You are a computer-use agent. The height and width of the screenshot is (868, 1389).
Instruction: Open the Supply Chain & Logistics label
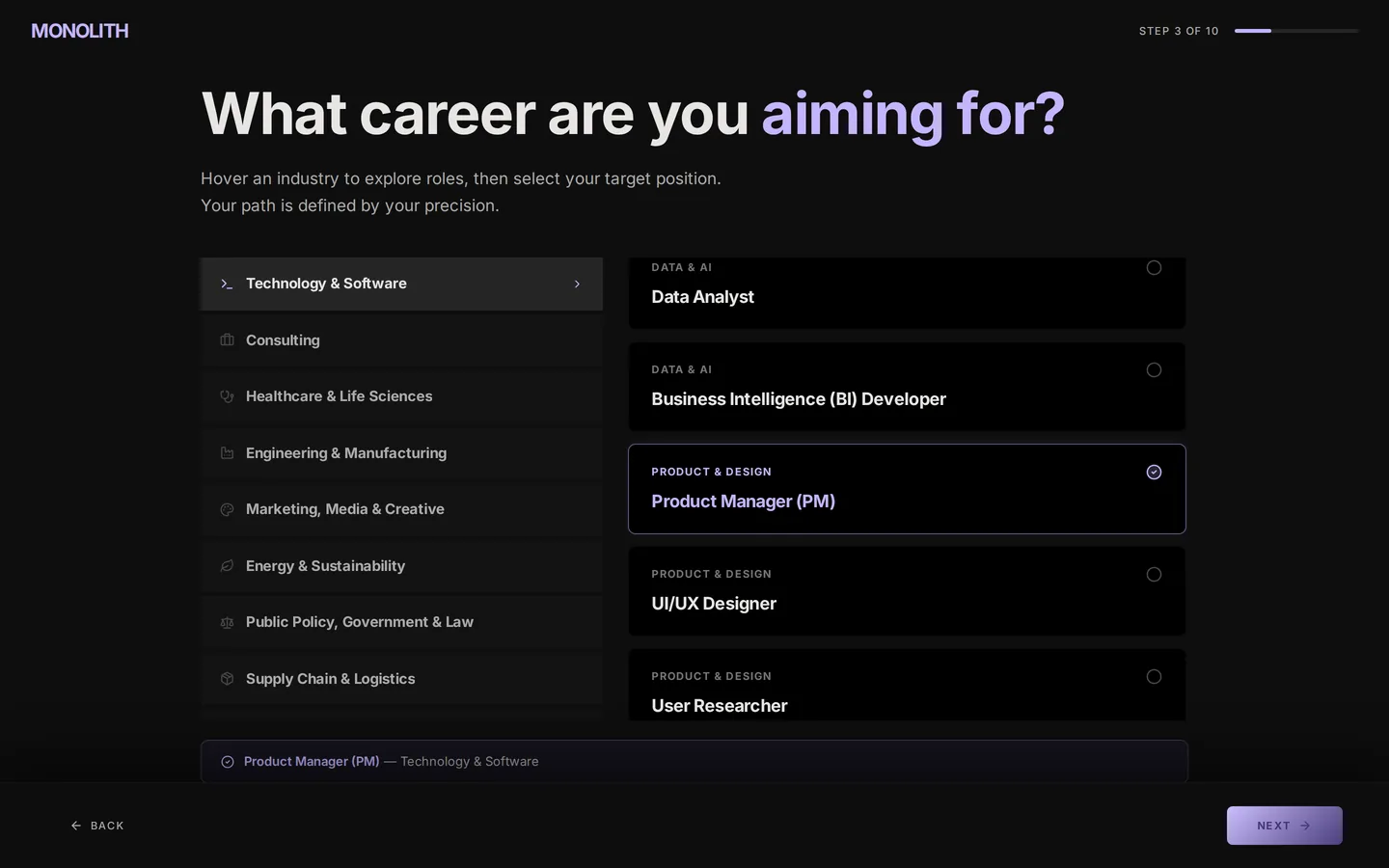pos(330,679)
